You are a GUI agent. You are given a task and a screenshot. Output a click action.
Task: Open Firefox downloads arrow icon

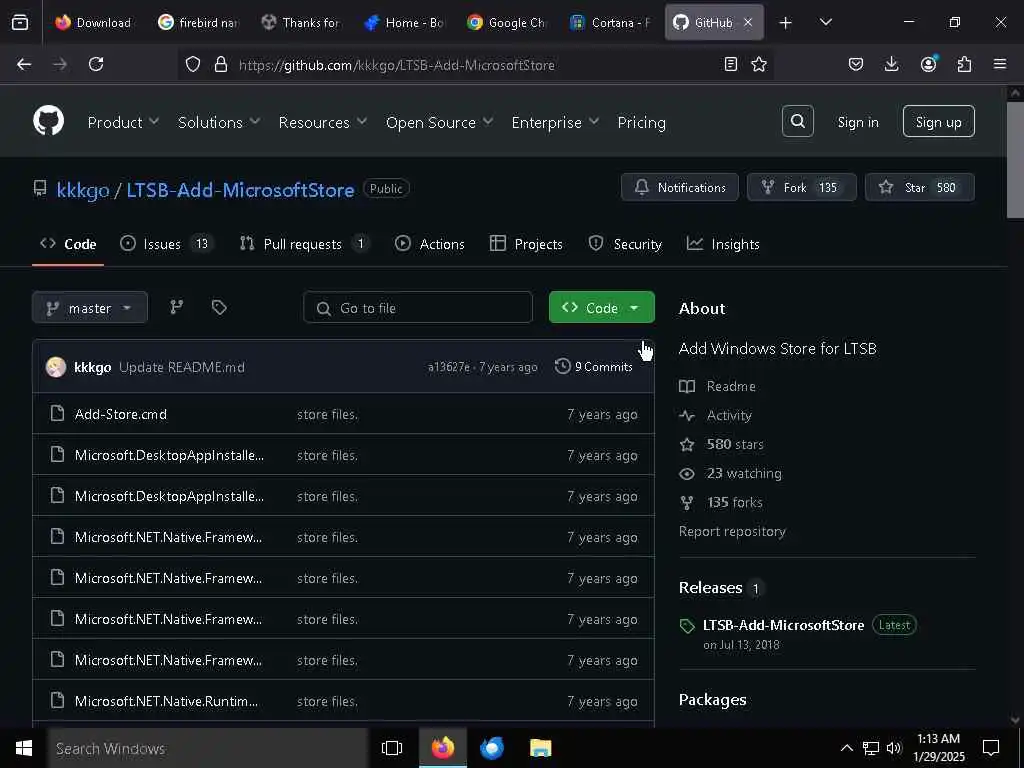tap(891, 64)
